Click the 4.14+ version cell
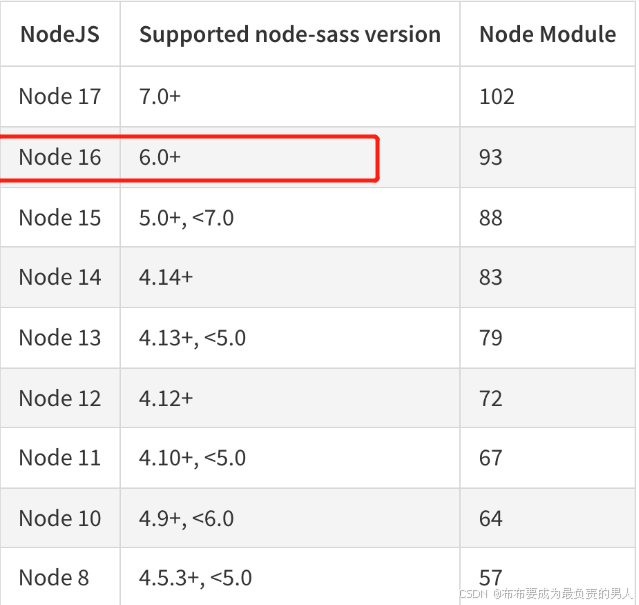 [166, 277]
